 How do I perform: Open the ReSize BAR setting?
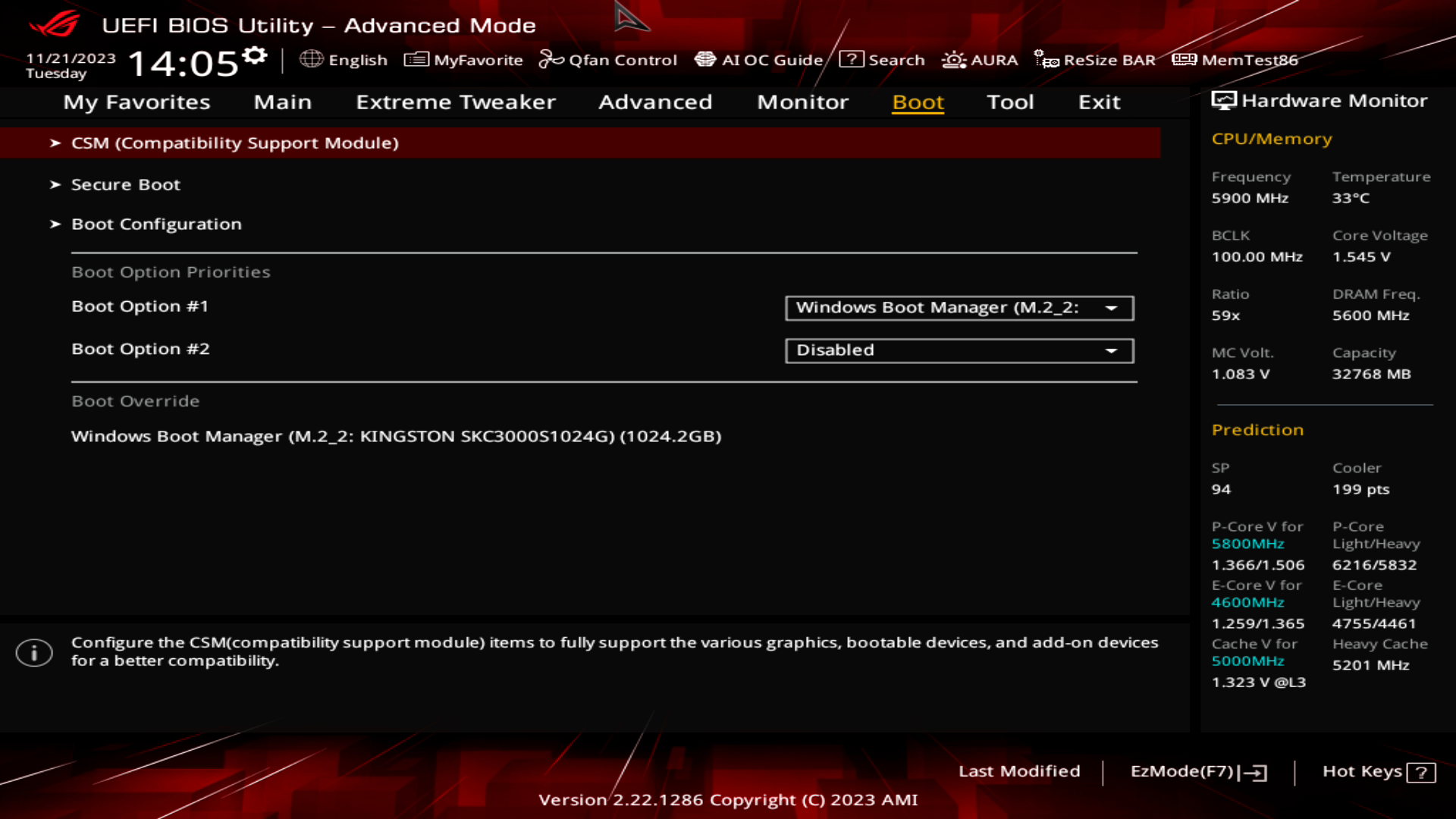click(1096, 60)
